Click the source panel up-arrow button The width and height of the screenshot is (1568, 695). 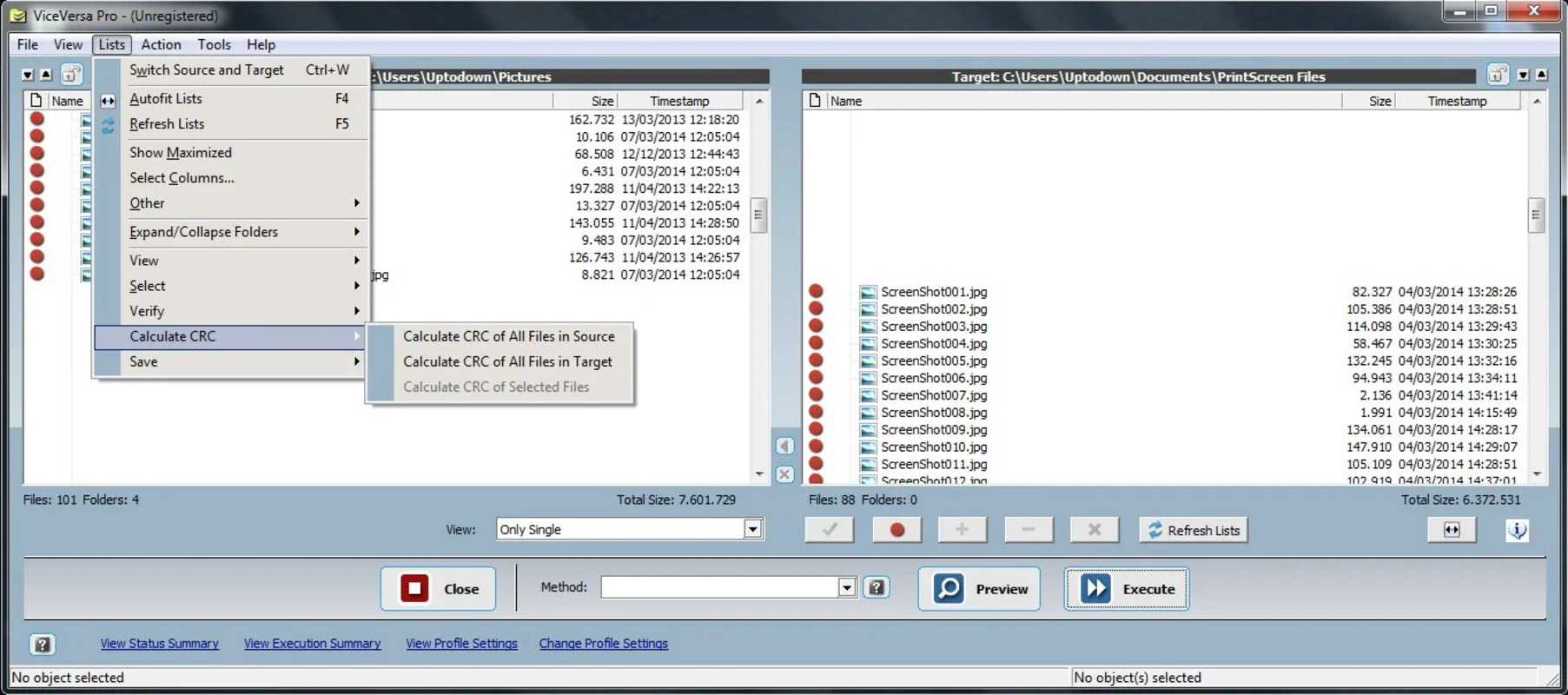click(46, 75)
